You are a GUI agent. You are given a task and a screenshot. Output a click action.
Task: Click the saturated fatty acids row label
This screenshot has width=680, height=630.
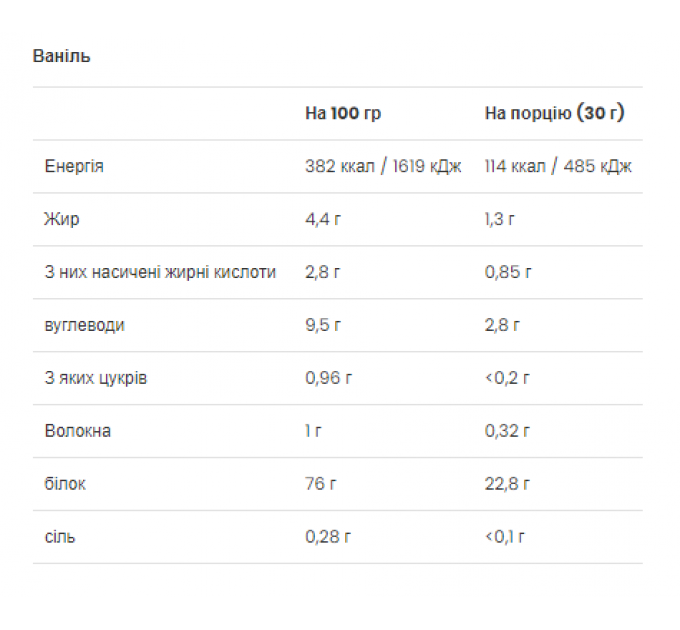(x=160, y=272)
